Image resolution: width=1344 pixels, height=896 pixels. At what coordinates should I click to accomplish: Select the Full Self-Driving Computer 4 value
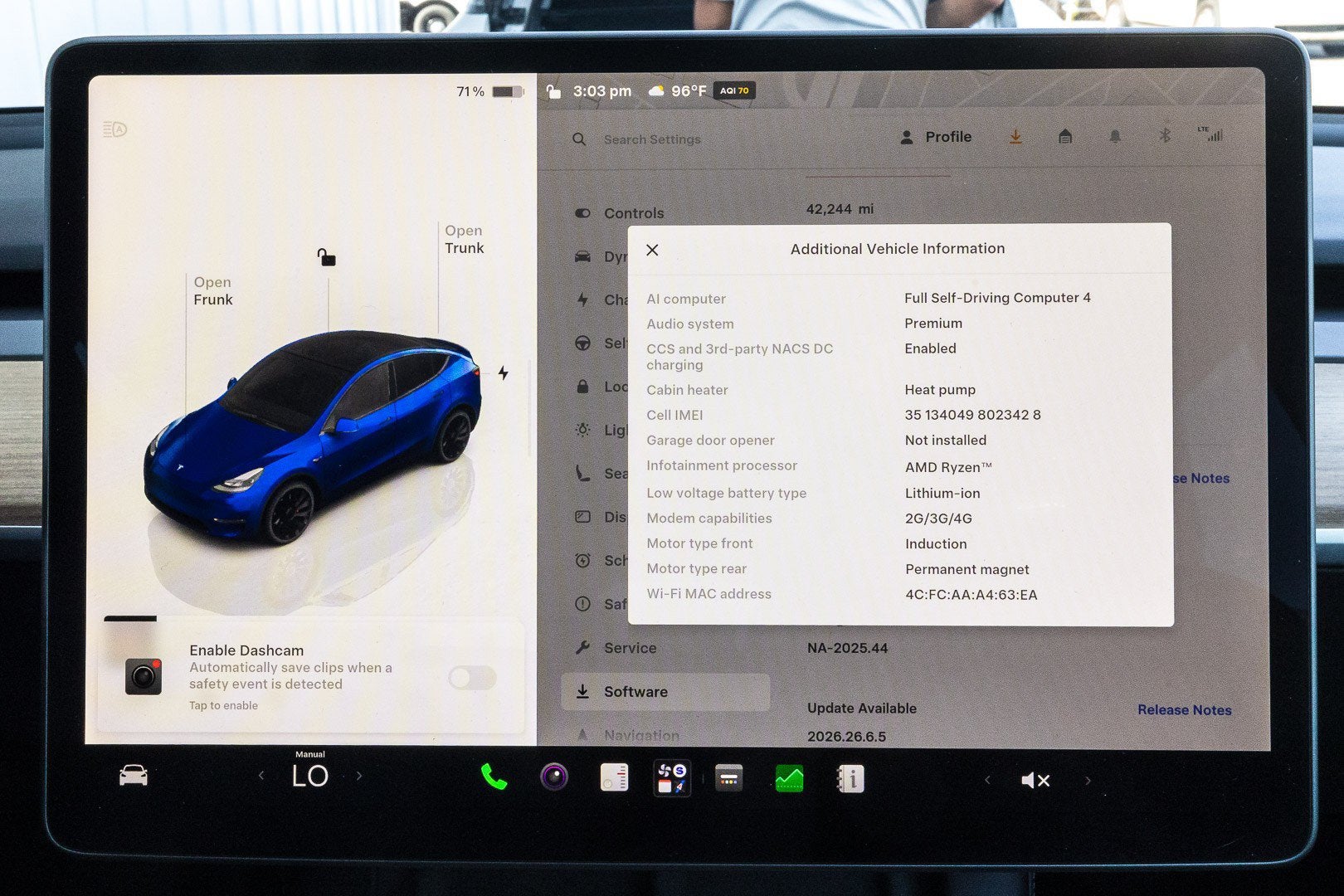click(997, 298)
